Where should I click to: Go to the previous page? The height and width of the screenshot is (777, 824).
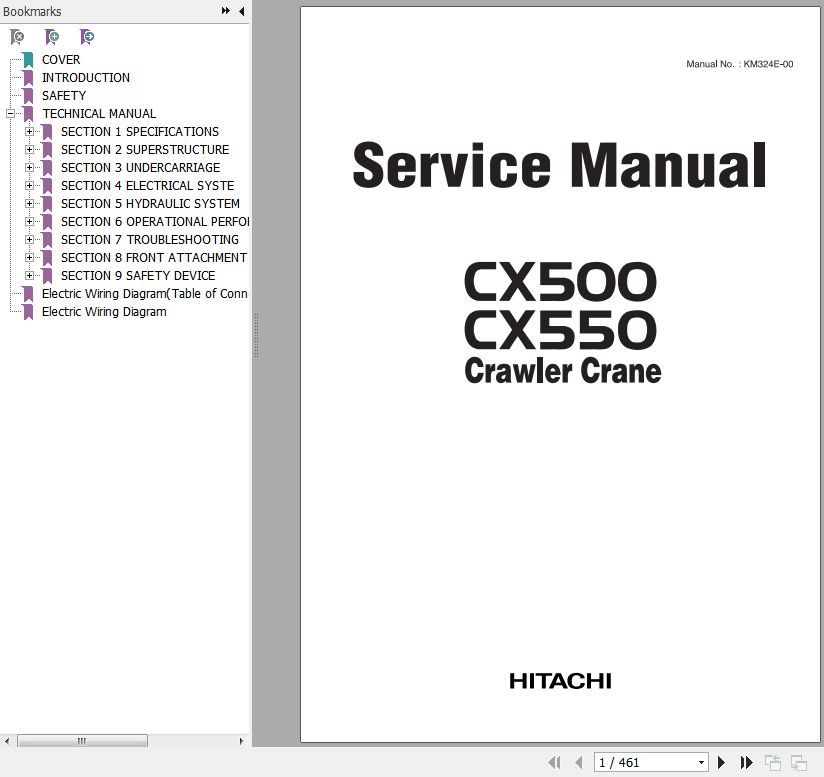tap(579, 762)
